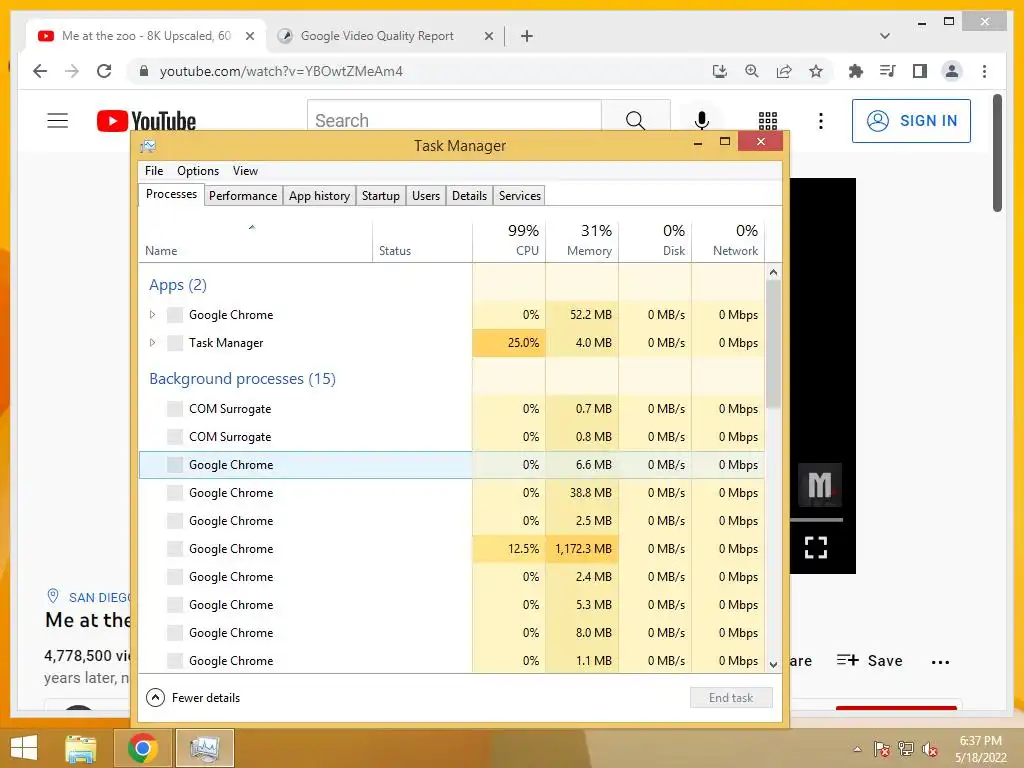The image size is (1024, 768).
Task: Click the more actions ellipsis under the video
Action: 940,662
